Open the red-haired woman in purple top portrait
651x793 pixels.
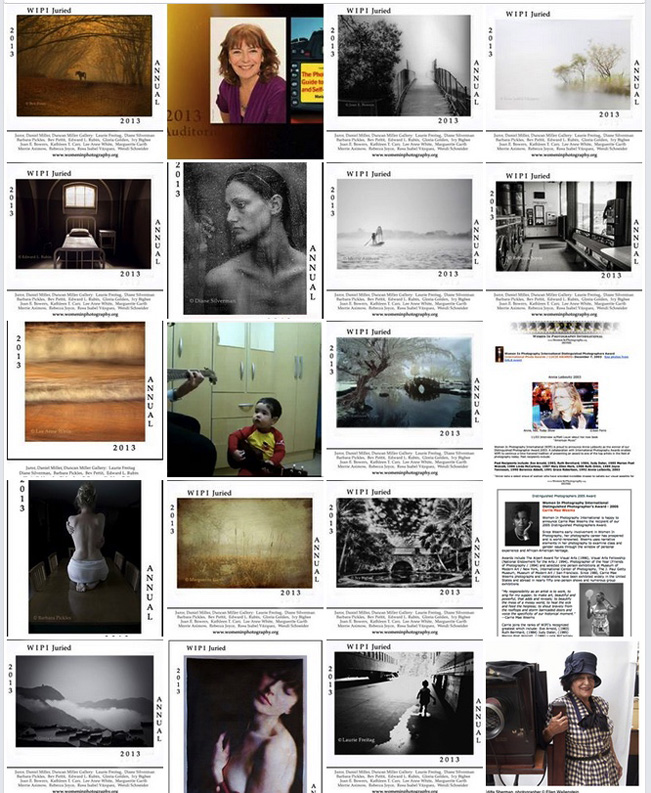(x=245, y=81)
